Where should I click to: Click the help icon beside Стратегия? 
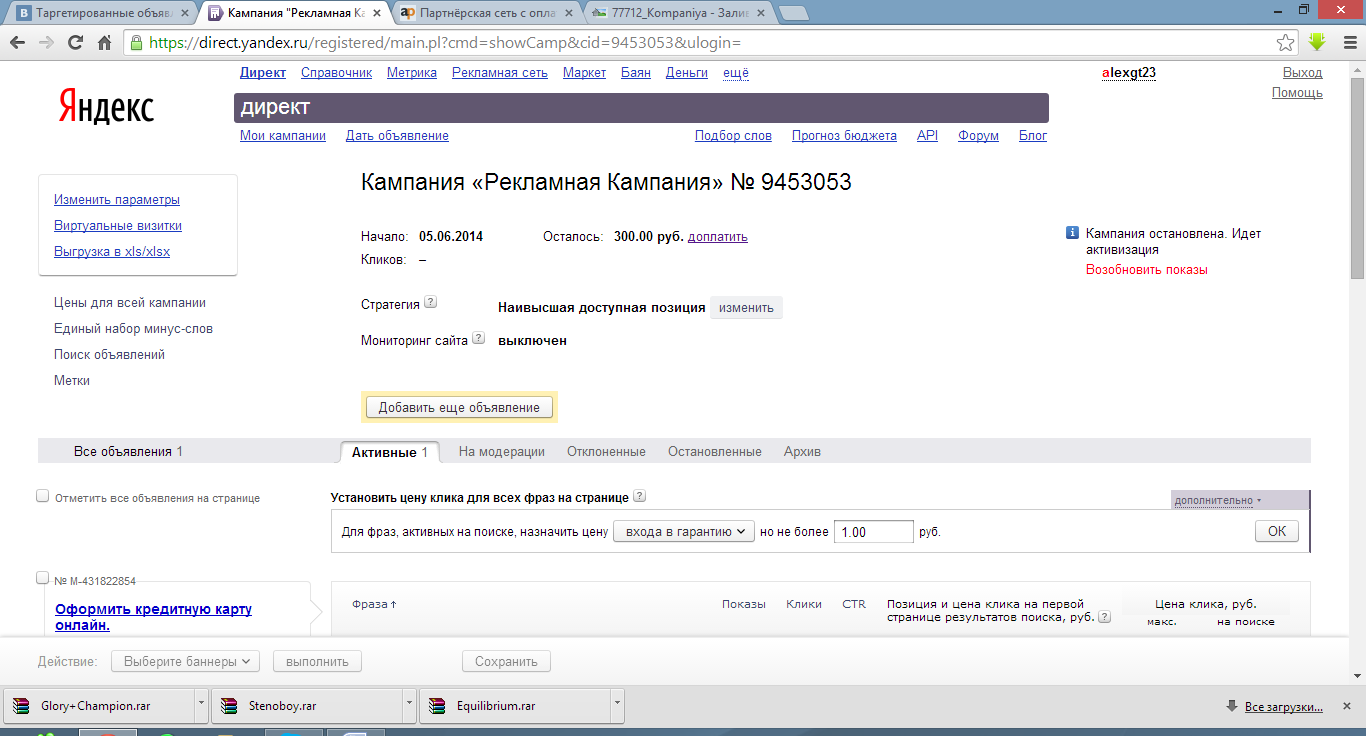[x=430, y=302]
